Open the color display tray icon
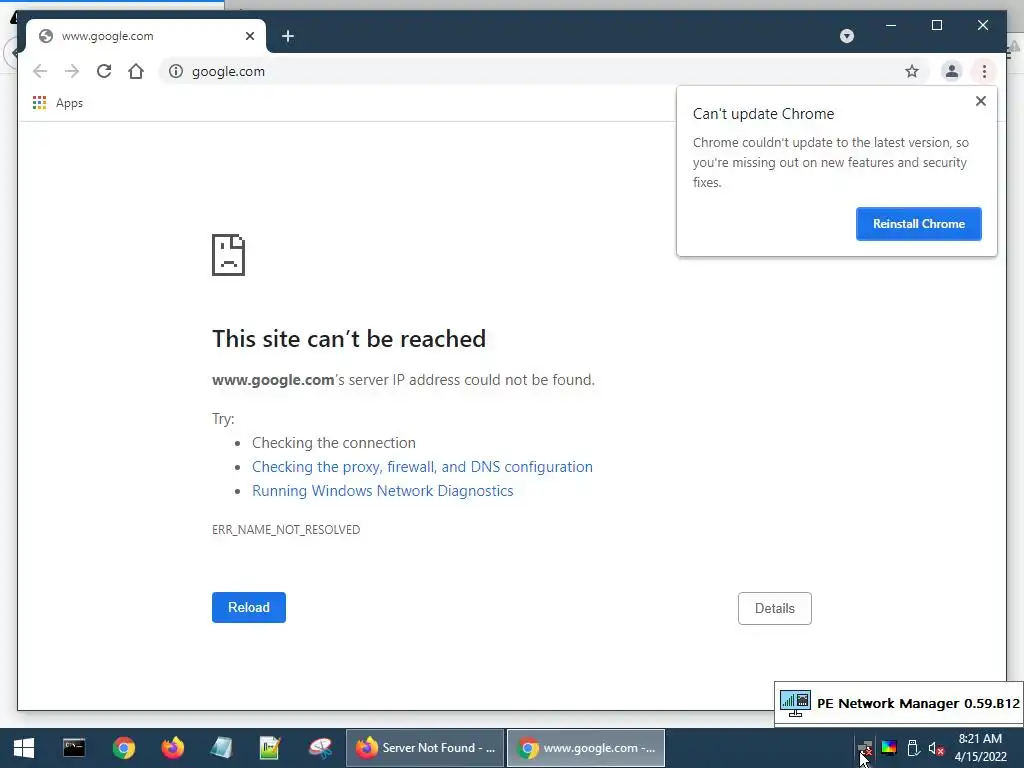Image resolution: width=1024 pixels, height=768 pixels. click(x=889, y=748)
